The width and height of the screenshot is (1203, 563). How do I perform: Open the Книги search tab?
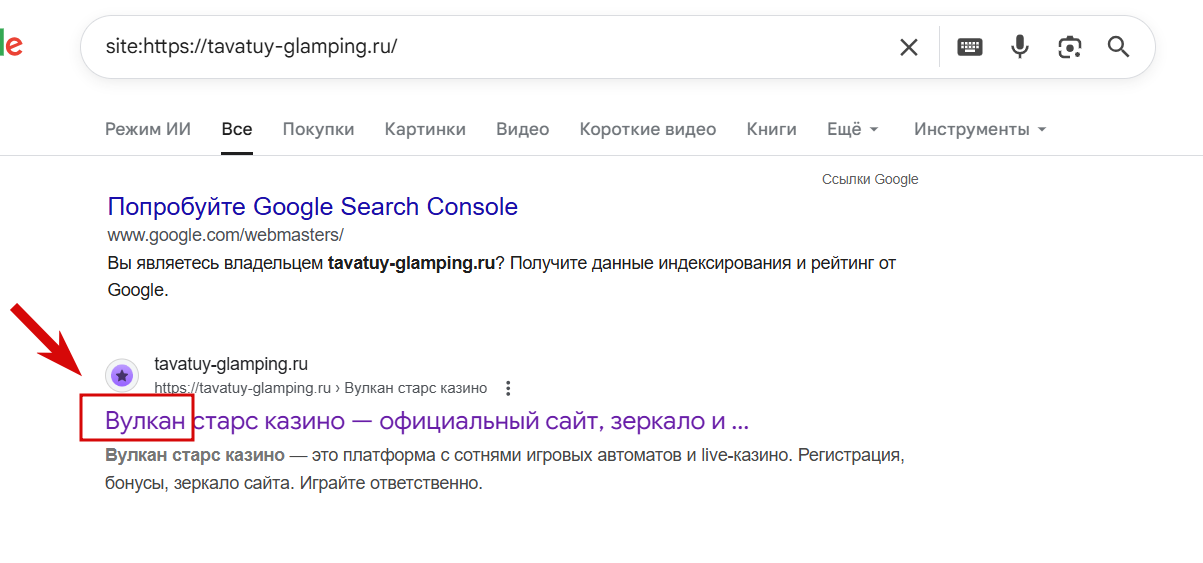771,129
